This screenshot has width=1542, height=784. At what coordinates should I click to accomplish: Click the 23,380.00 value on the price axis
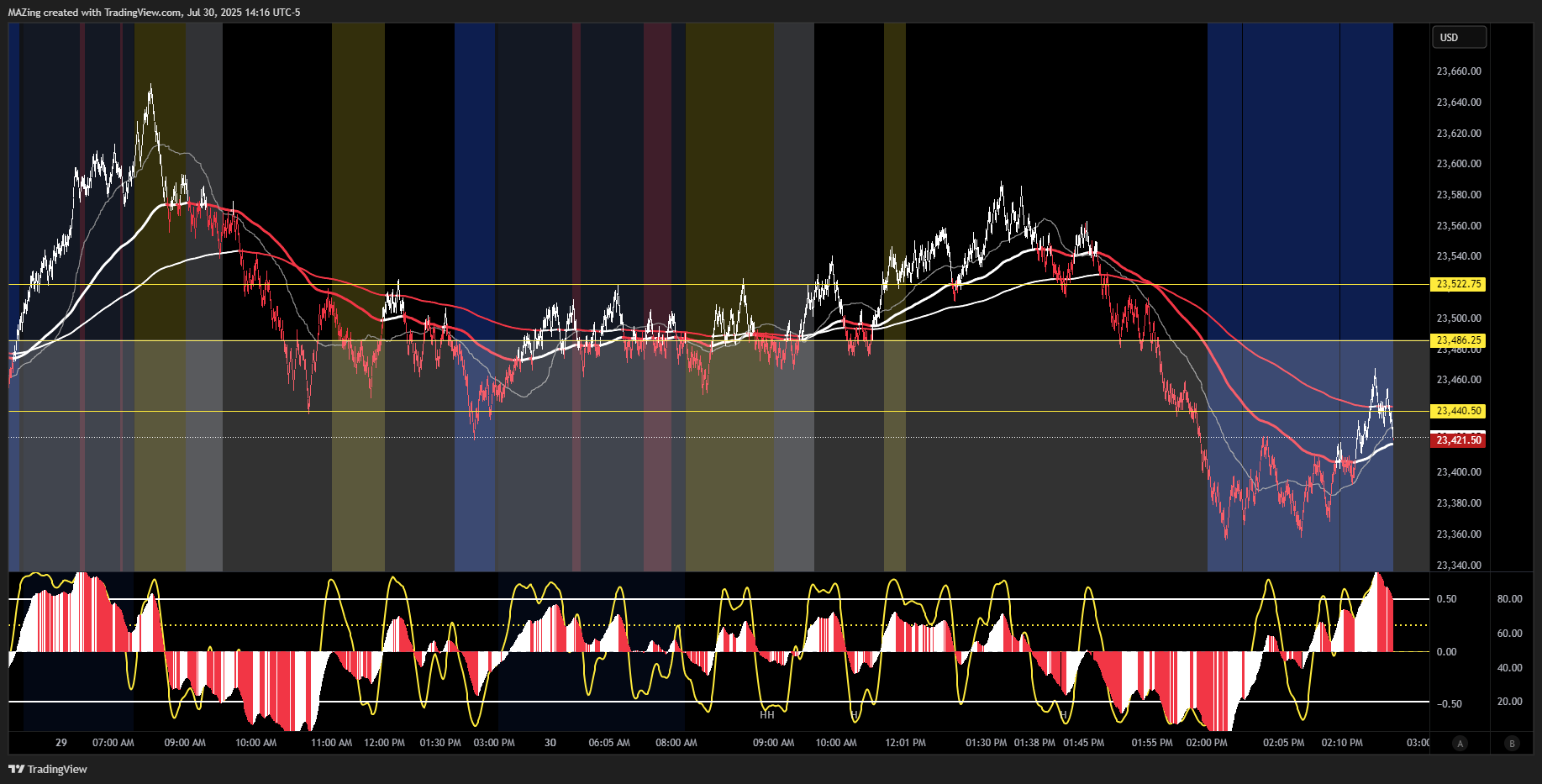[x=1459, y=503]
